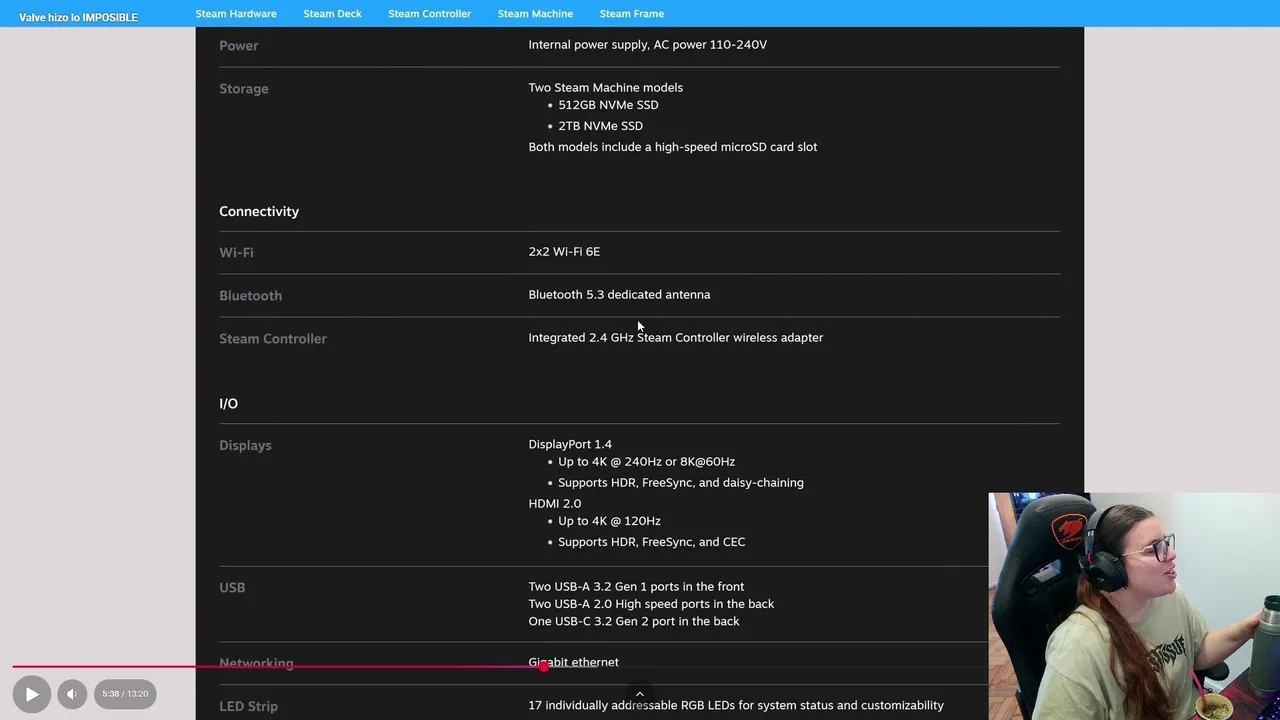Open the Steam Hardware nav tab
Image resolution: width=1280 pixels, height=720 pixels.
[236, 14]
